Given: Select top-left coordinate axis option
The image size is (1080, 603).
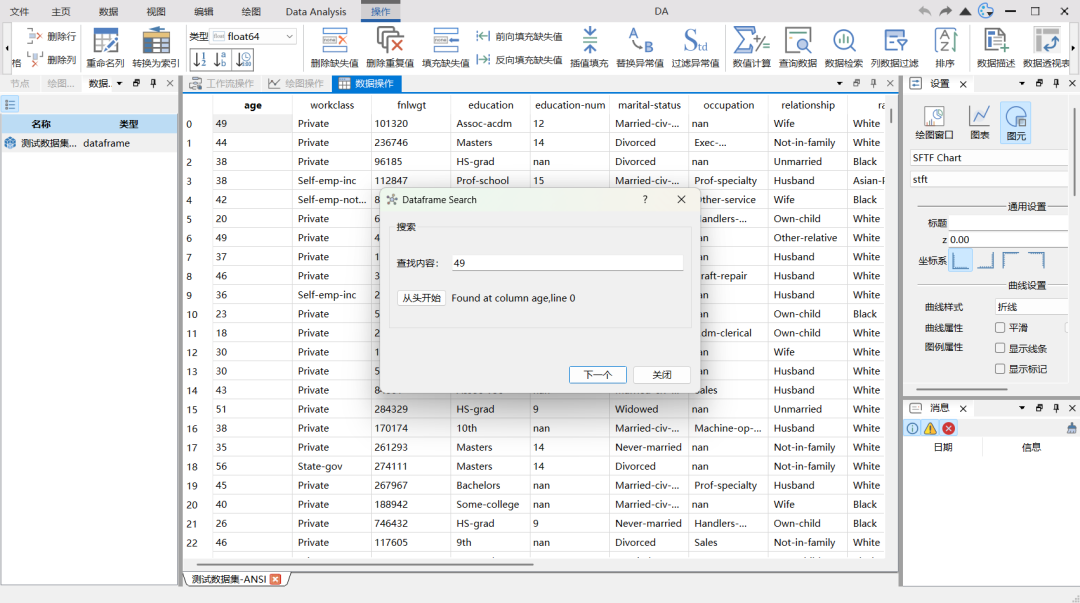Looking at the screenshot, I should [x=1011, y=260].
